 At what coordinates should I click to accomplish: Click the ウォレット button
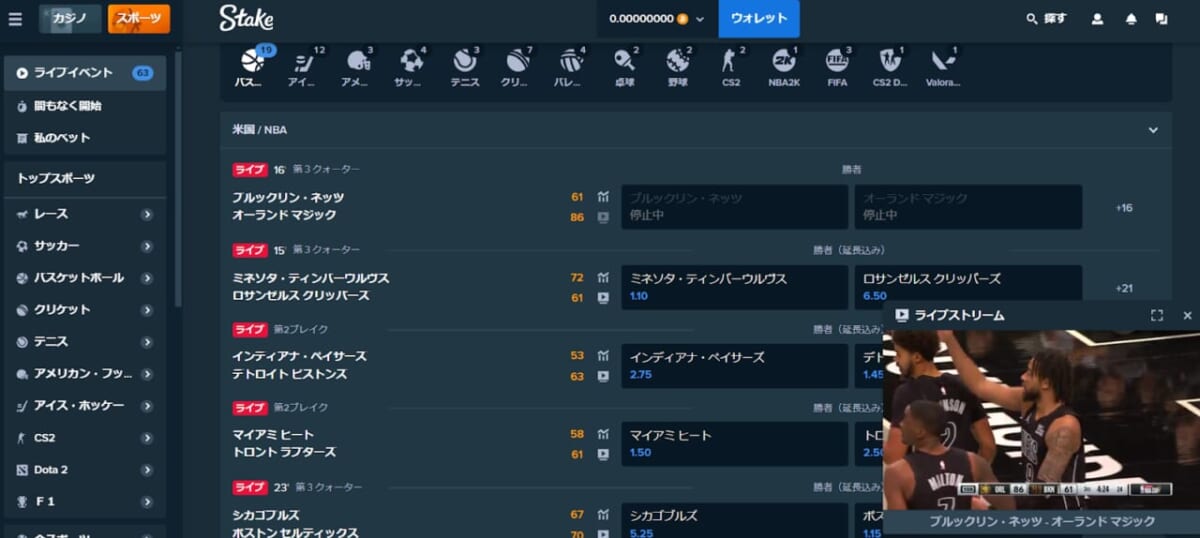click(759, 19)
